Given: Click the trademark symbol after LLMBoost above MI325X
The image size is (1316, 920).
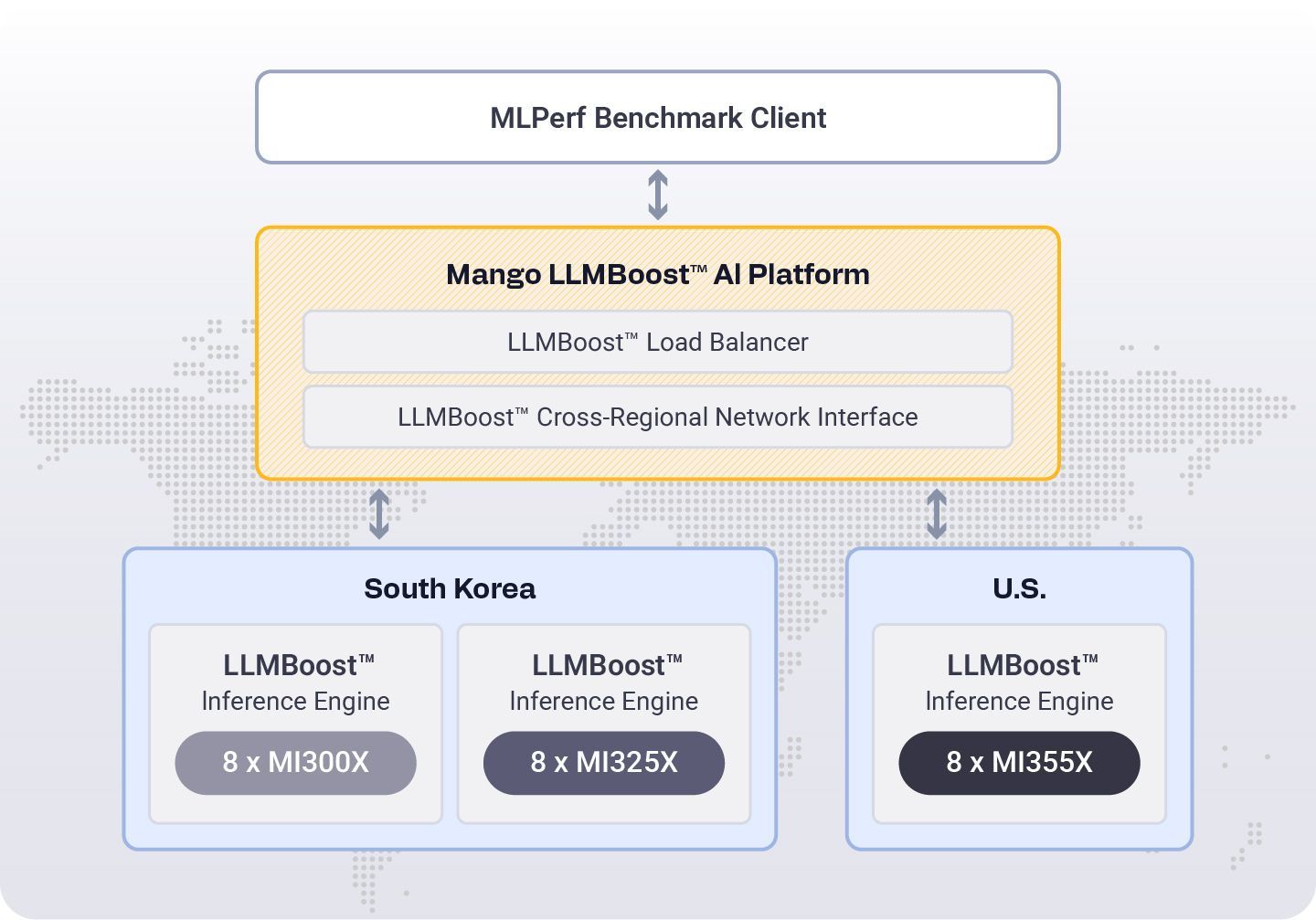Looking at the screenshot, I should tap(674, 659).
